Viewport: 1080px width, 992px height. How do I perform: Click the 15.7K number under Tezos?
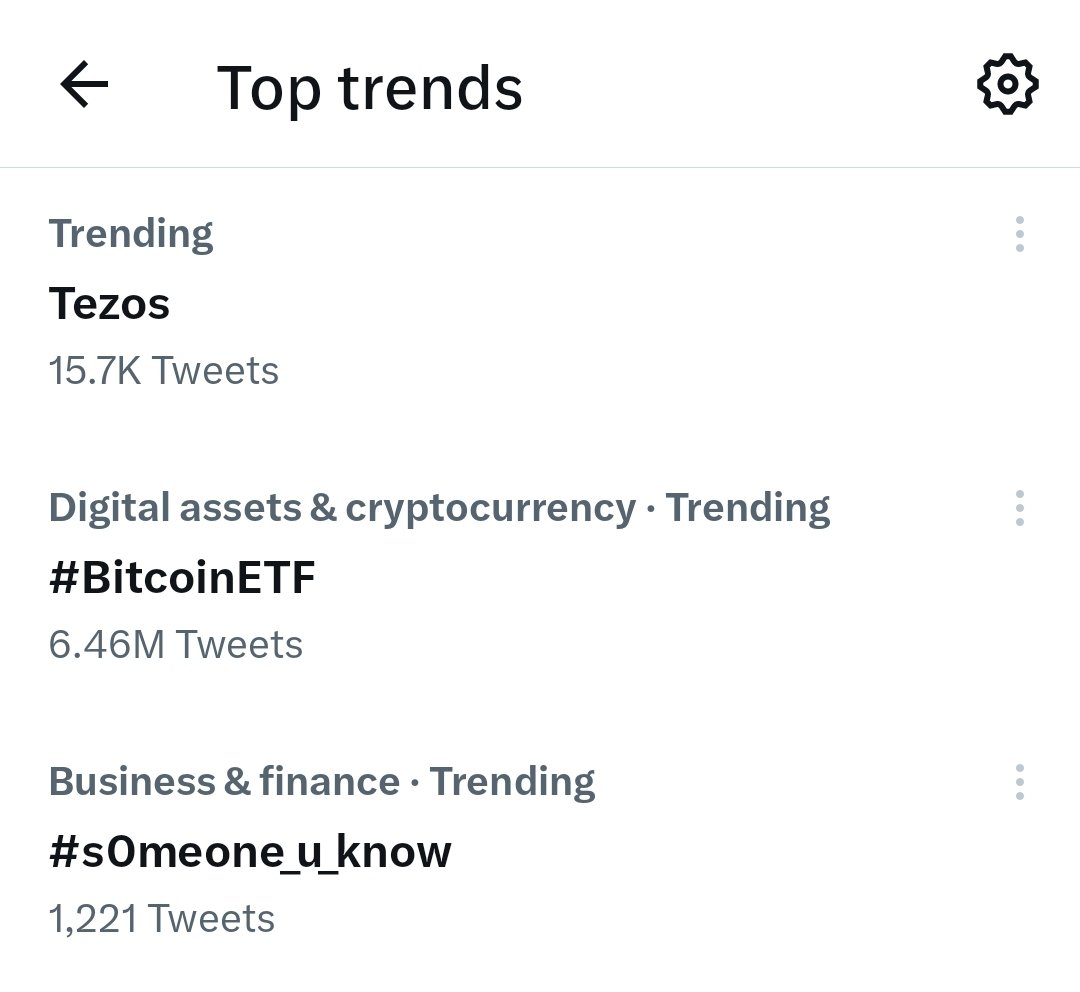click(x=94, y=371)
